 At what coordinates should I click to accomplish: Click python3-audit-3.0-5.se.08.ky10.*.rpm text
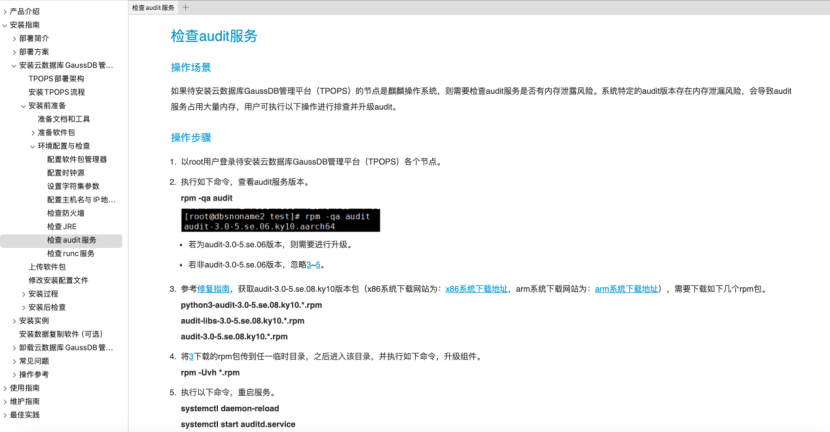(251, 305)
